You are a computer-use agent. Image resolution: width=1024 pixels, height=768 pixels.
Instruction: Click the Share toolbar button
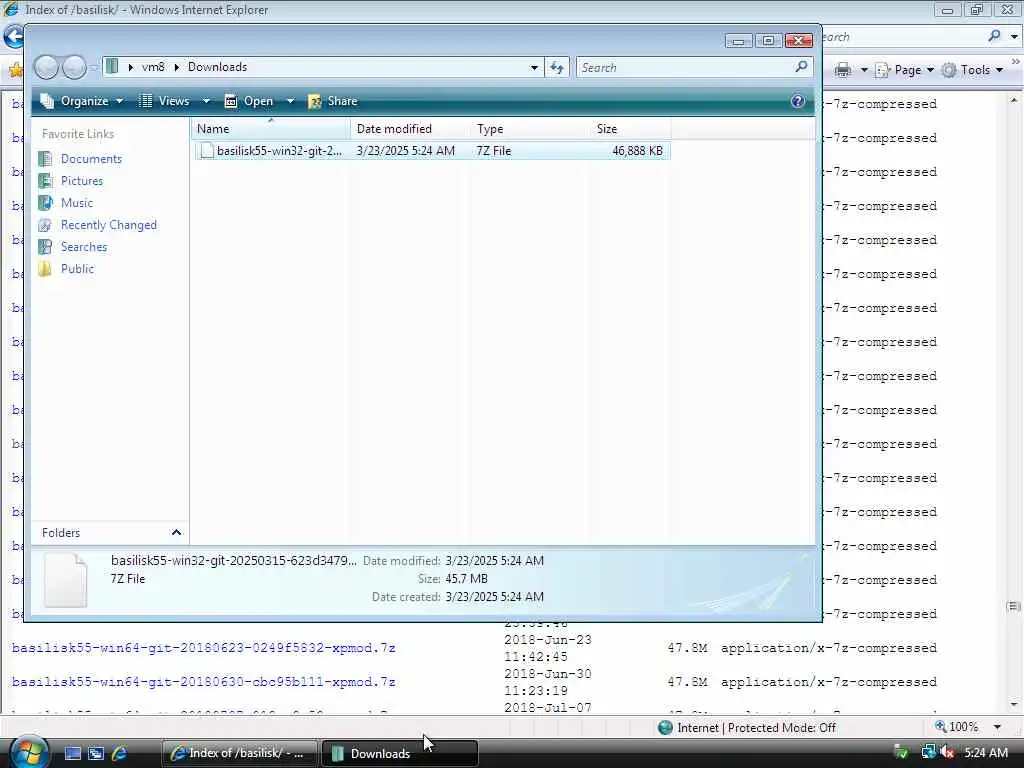(x=333, y=101)
